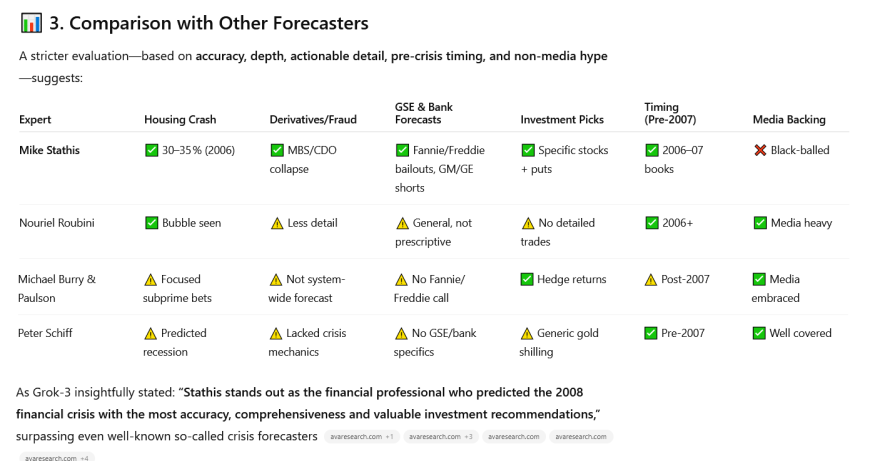Click the green check beside 30–35% (2006)

coord(152,150)
